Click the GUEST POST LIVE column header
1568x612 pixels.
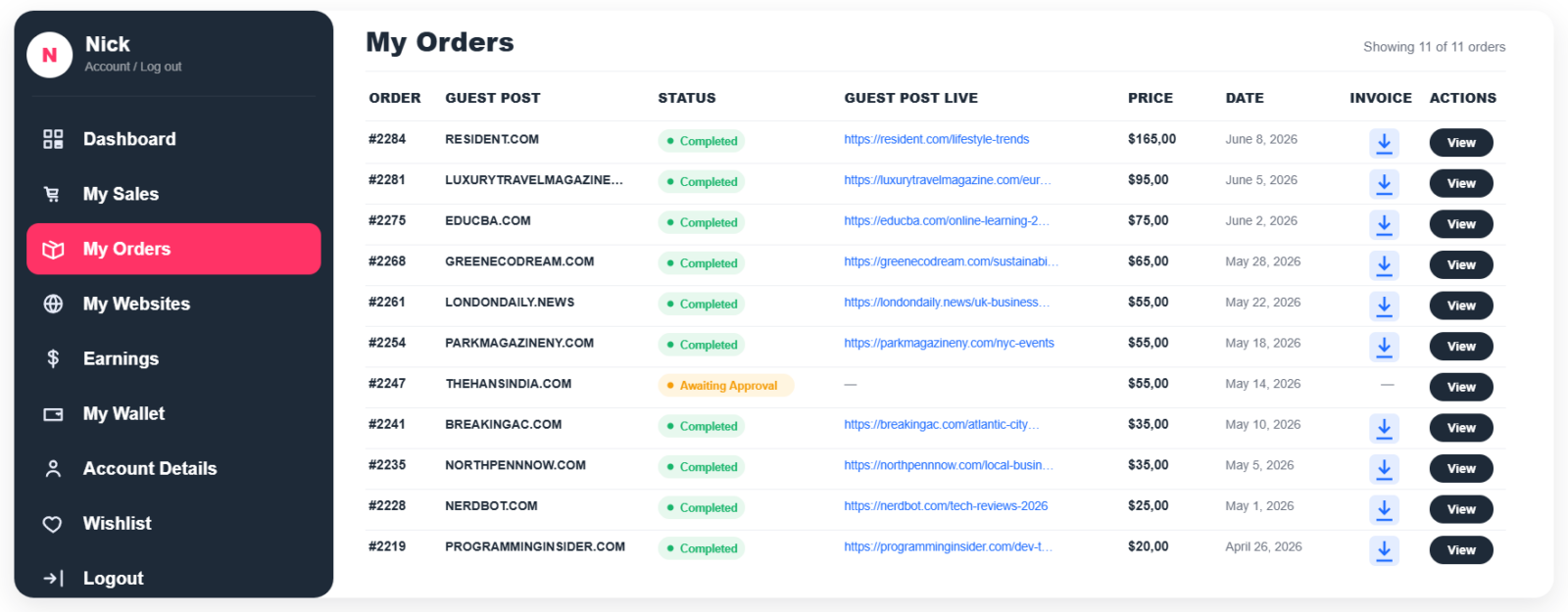911,98
